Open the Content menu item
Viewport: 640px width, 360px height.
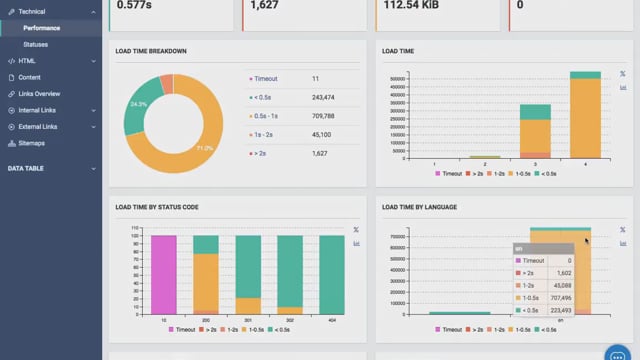pos(29,78)
